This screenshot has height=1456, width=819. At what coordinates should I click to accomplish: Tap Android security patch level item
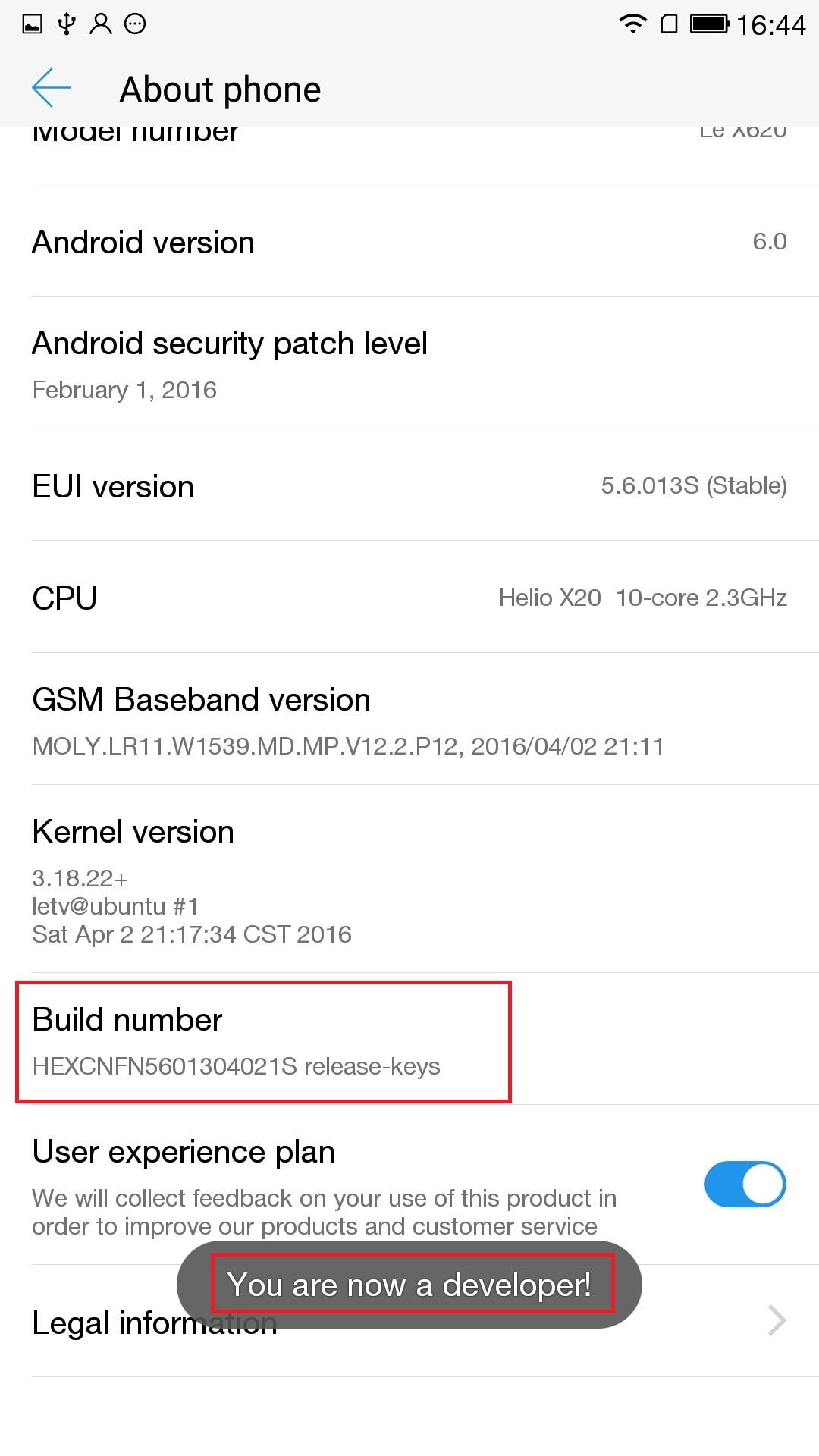(409, 362)
